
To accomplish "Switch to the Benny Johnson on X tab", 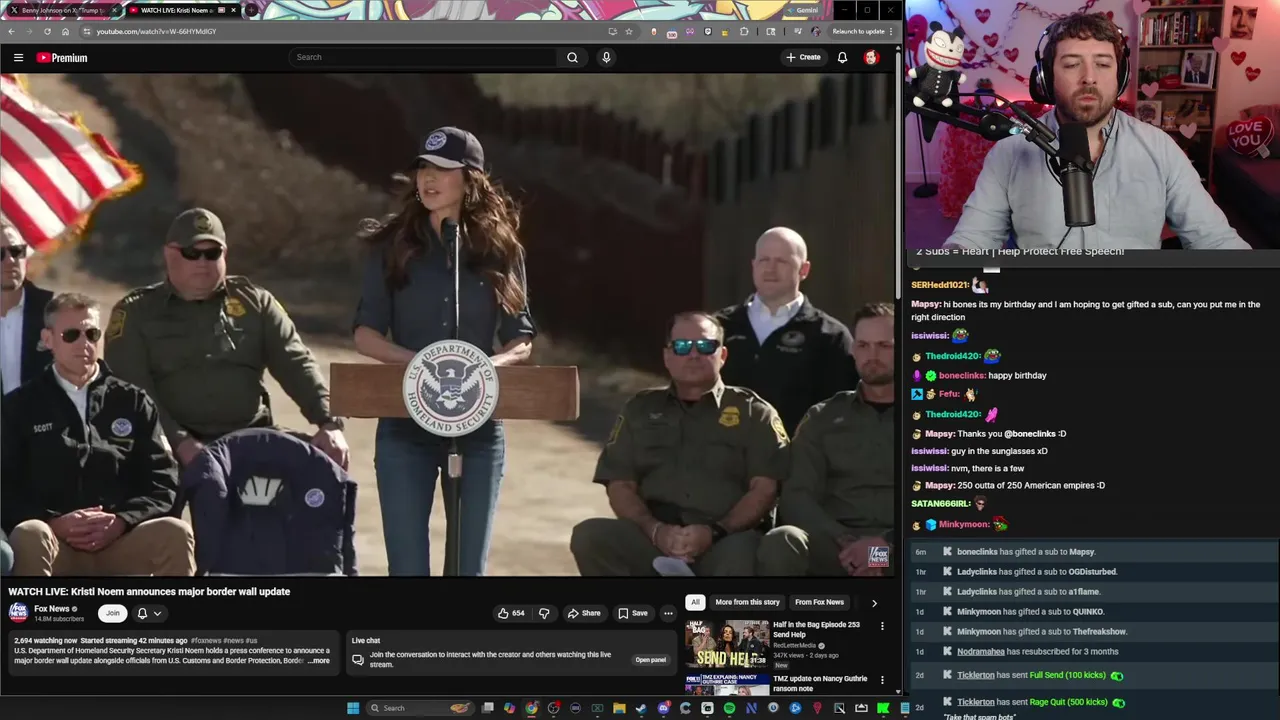I will (x=60, y=10).
